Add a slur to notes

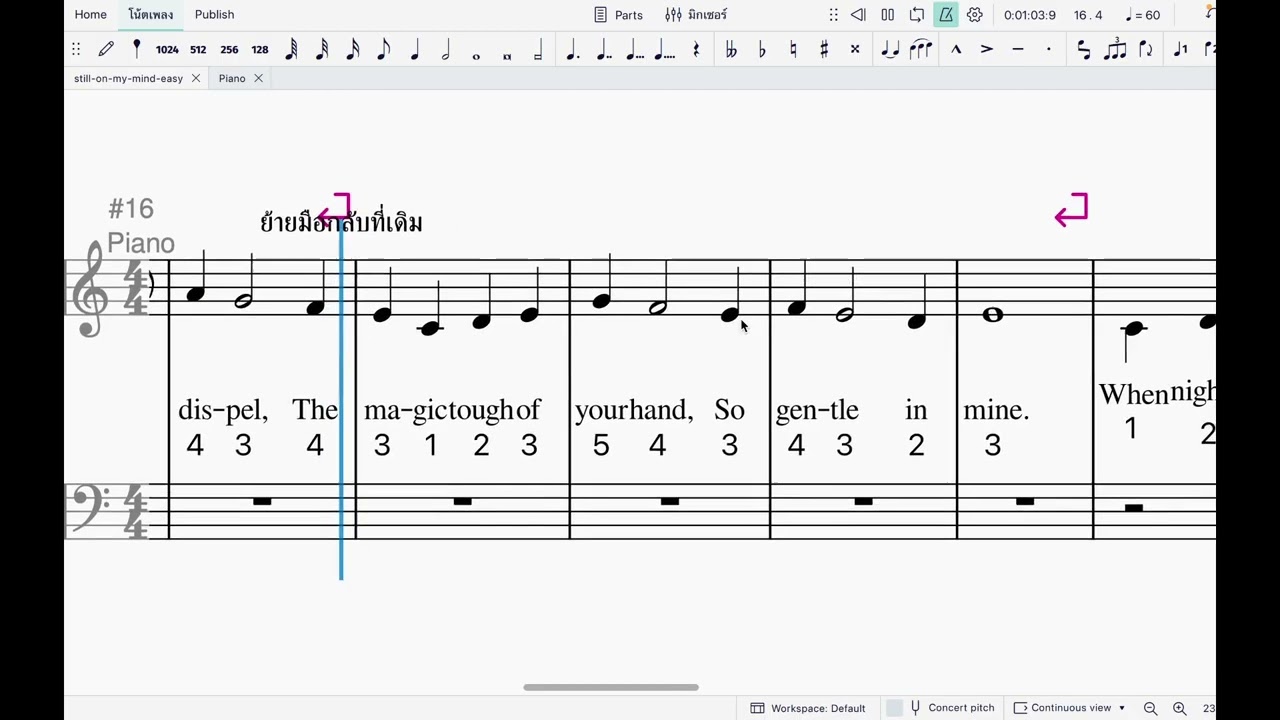coord(921,49)
